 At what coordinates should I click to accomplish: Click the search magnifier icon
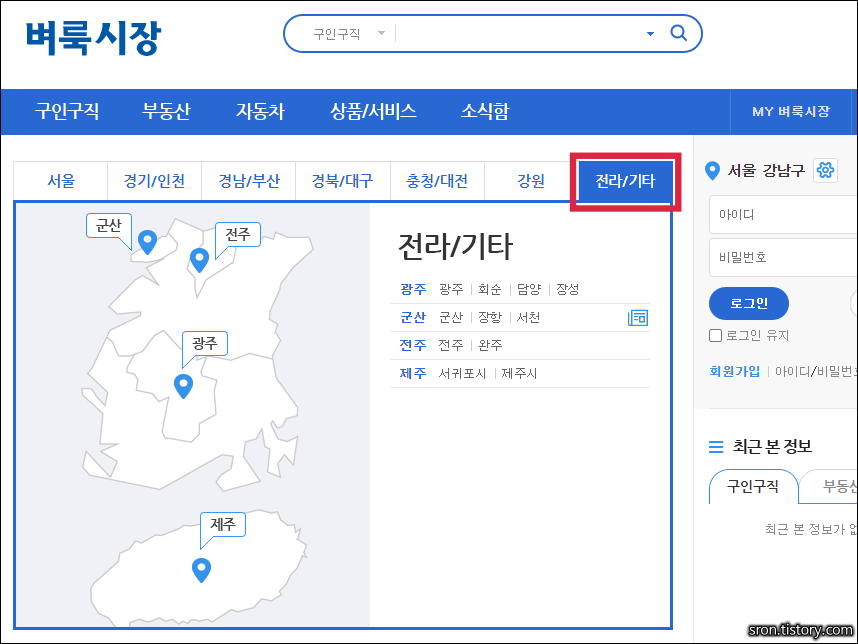679,33
